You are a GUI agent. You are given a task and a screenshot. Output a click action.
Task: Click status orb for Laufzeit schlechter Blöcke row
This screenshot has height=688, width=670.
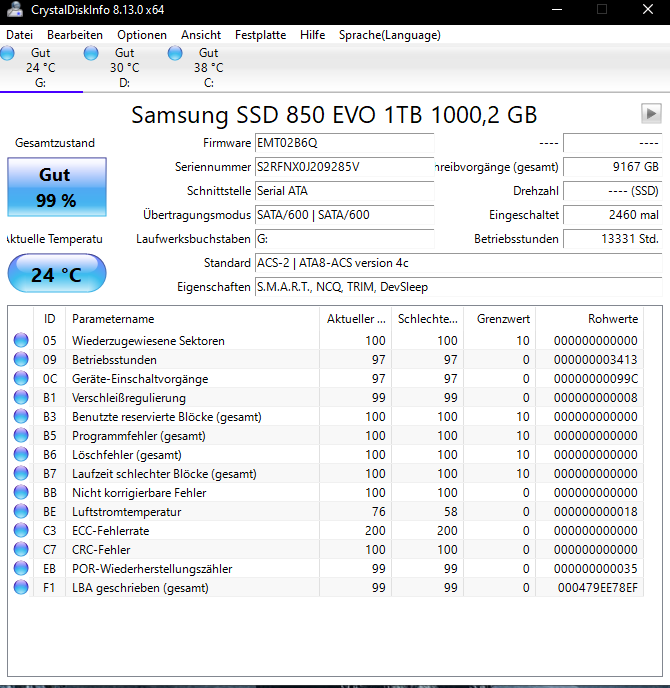click(21, 473)
